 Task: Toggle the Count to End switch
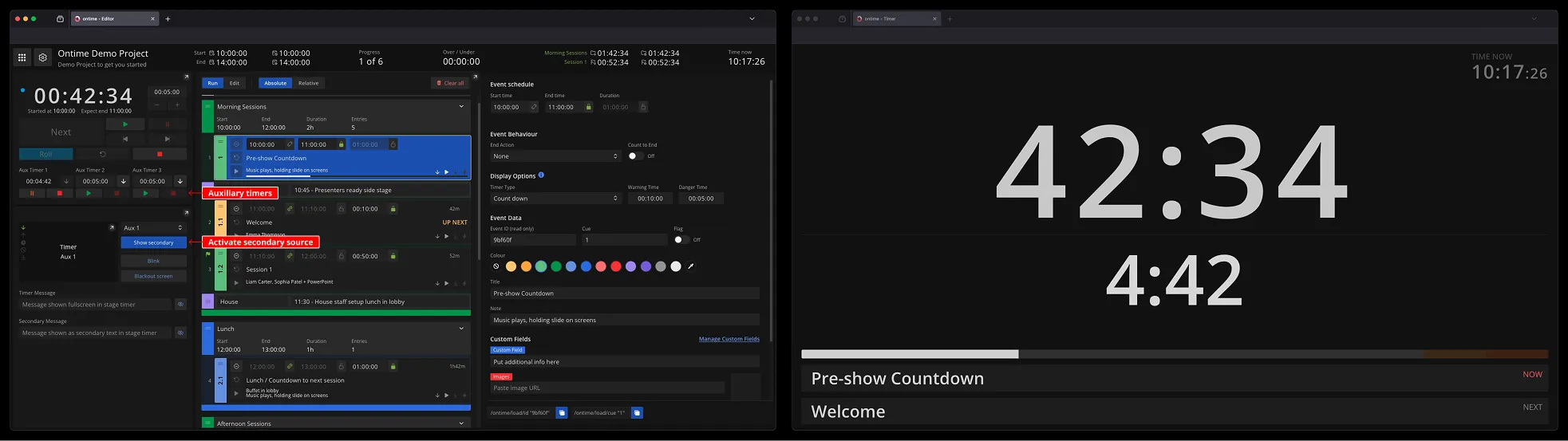(635, 156)
